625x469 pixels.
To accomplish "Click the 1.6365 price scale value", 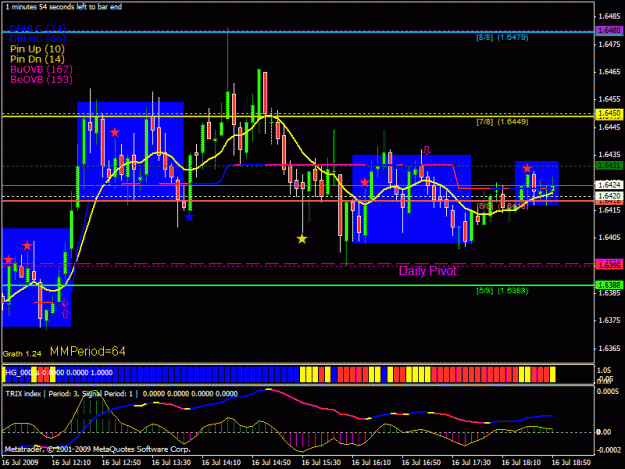I will click(x=609, y=348).
